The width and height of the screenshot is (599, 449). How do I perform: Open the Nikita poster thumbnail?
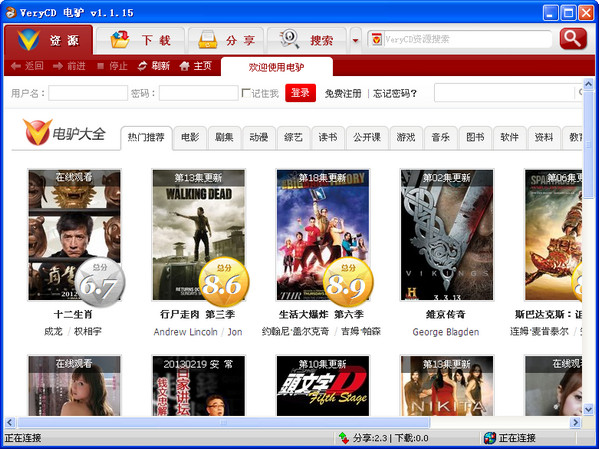447,386
